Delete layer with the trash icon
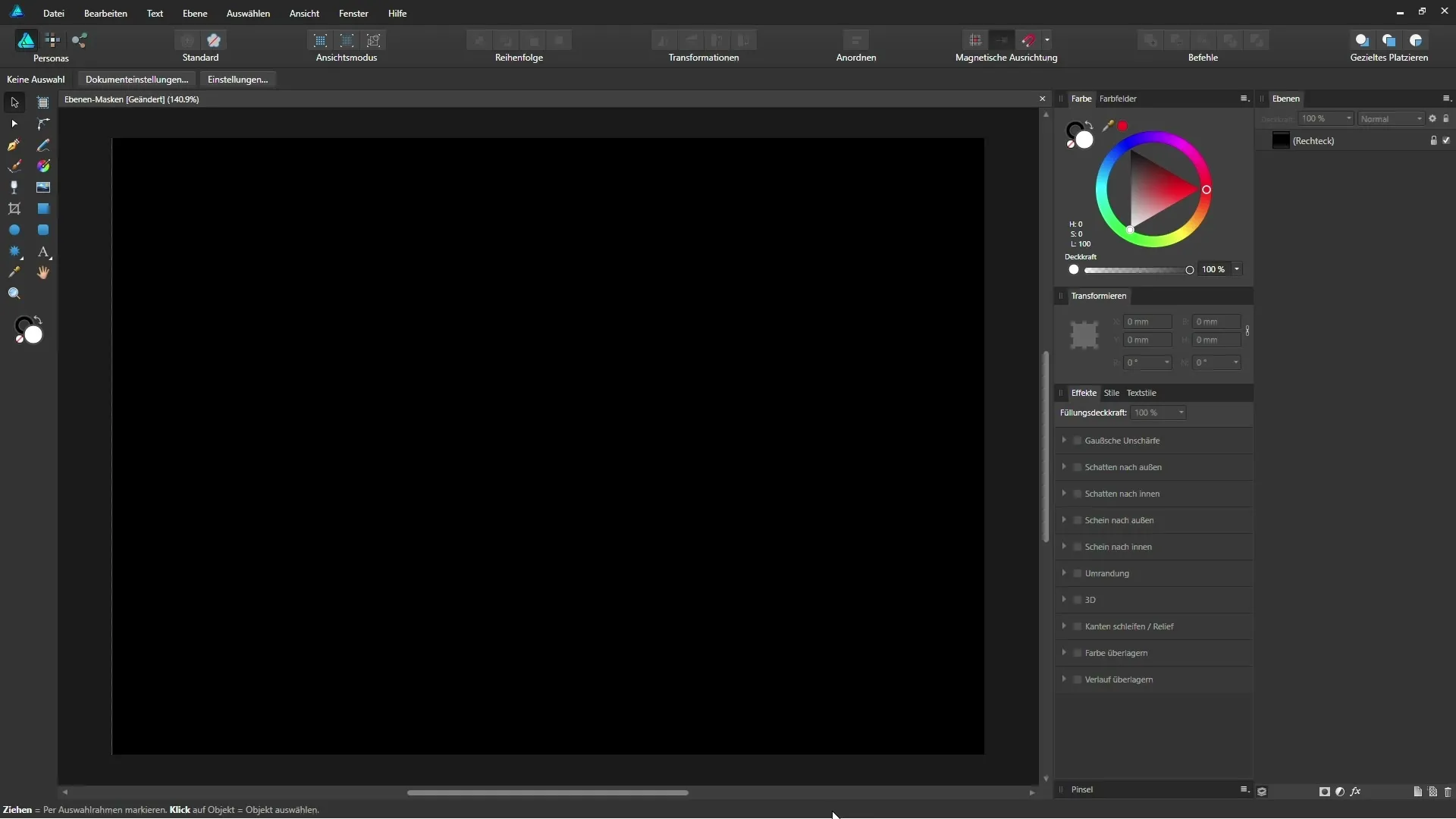 (x=1448, y=792)
